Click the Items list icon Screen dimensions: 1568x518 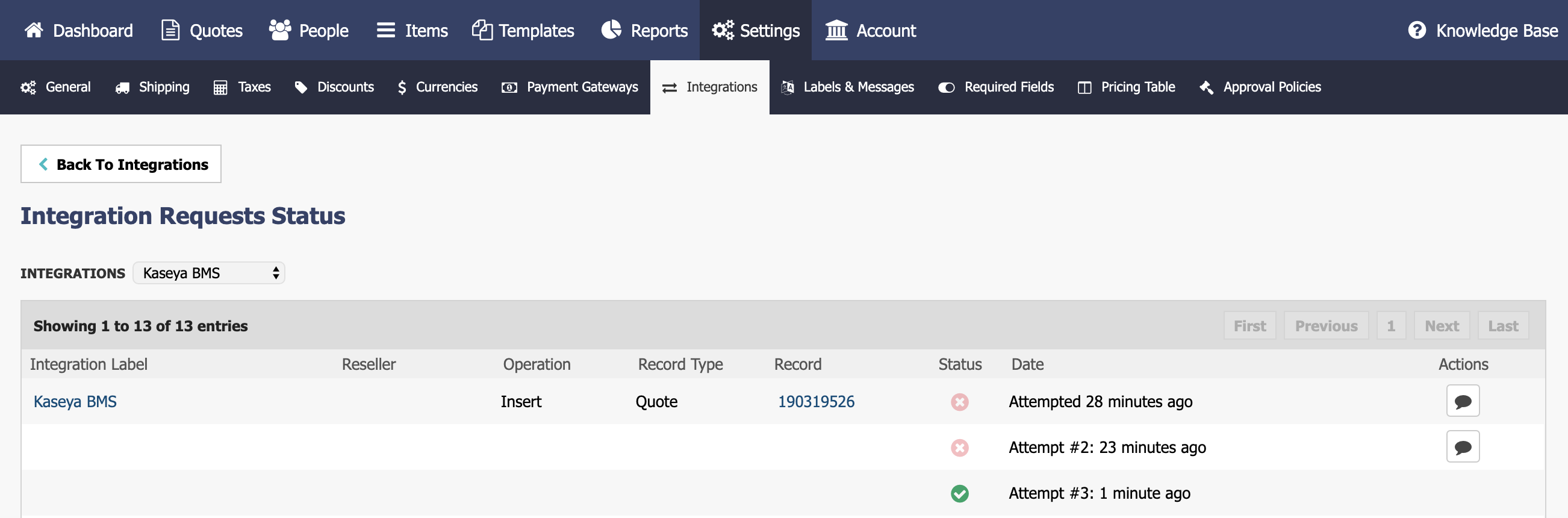point(386,30)
